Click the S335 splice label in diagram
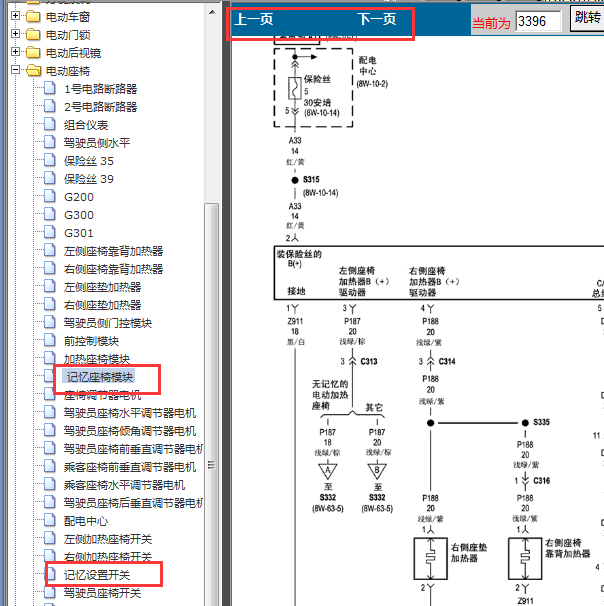Screen dimensions: 604x606 [x=541, y=422]
